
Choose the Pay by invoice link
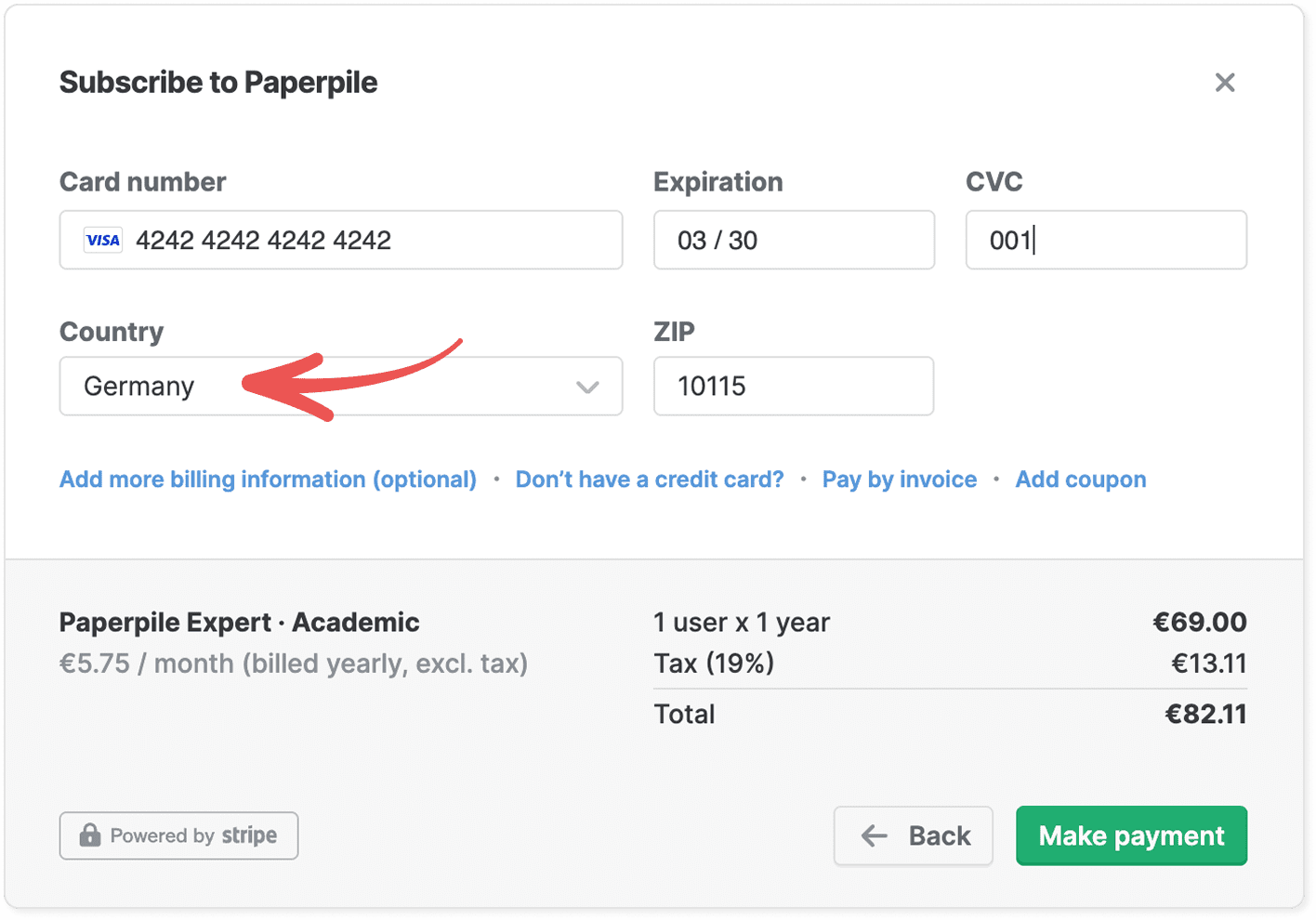point(899,480)
